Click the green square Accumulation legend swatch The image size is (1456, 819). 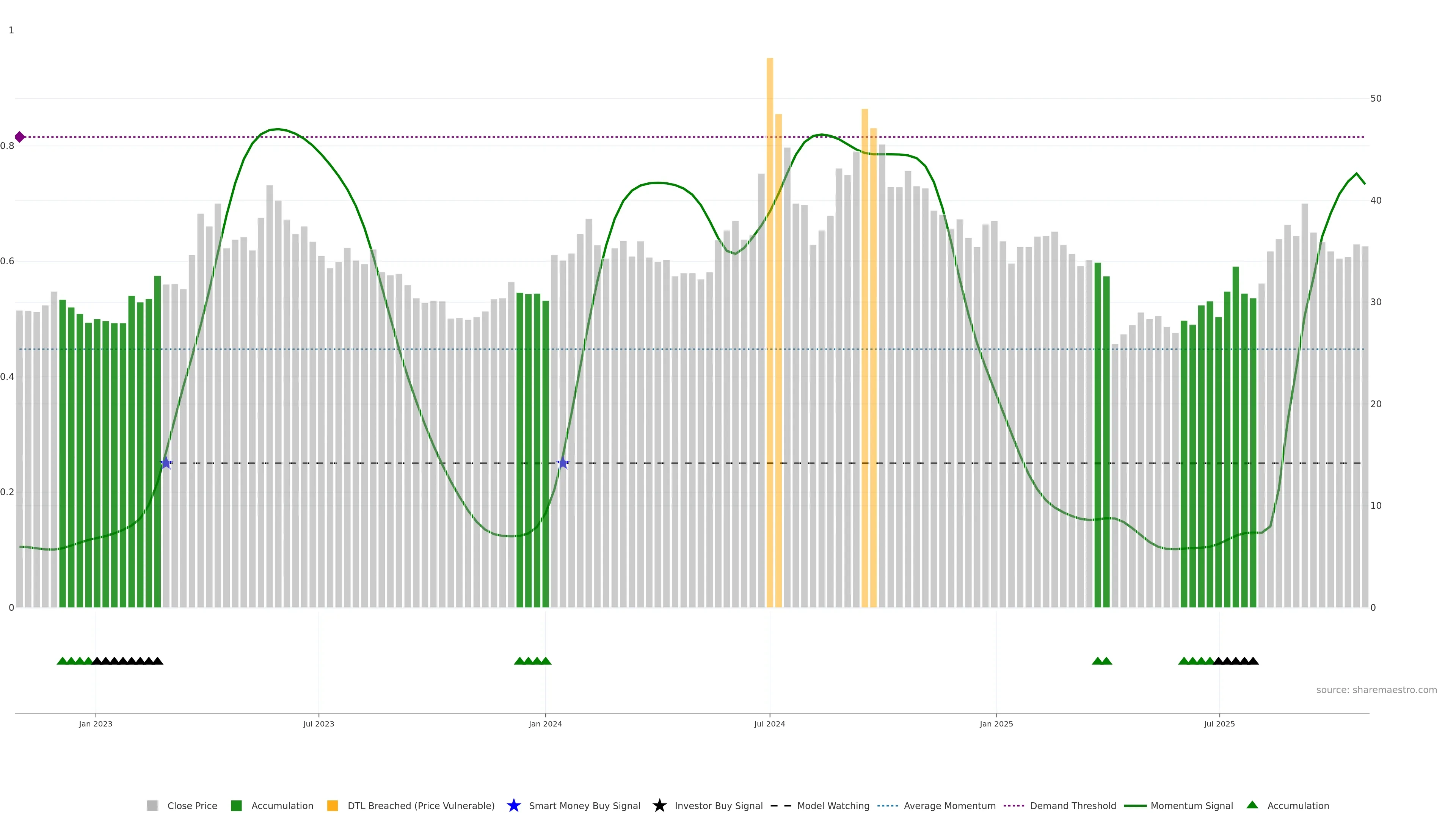236,805
